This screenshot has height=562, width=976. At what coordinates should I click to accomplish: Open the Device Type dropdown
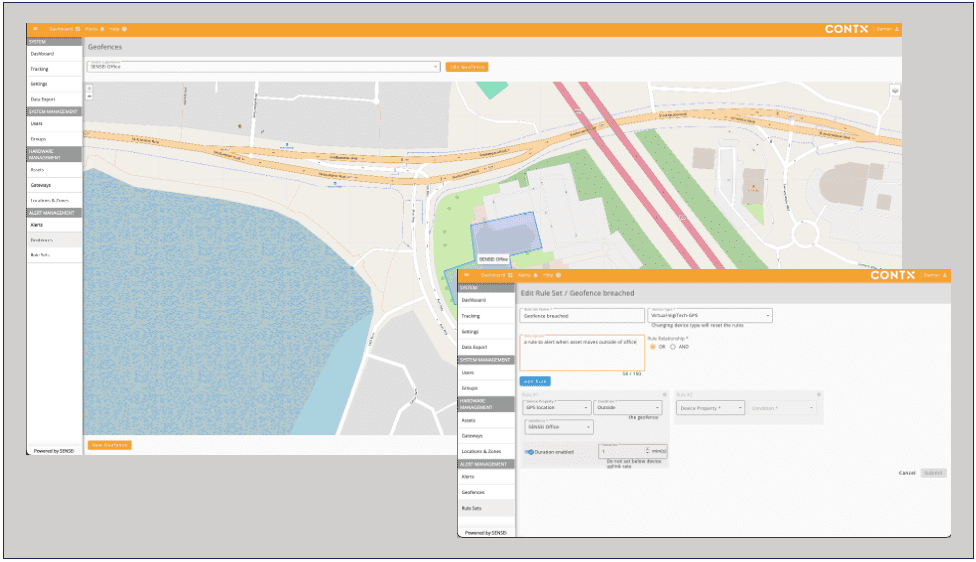710,315
